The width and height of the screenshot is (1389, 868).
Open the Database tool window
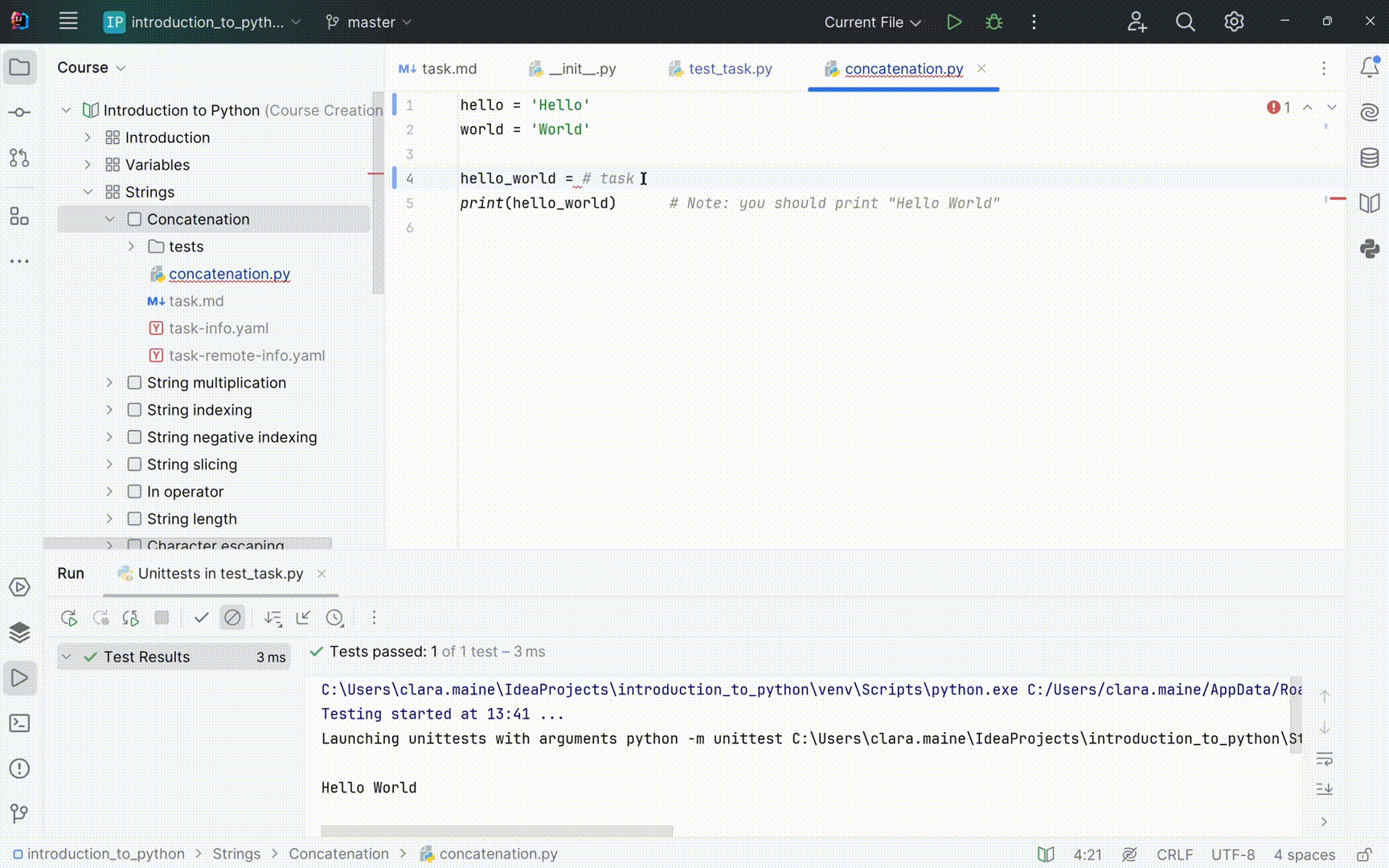1370,158
